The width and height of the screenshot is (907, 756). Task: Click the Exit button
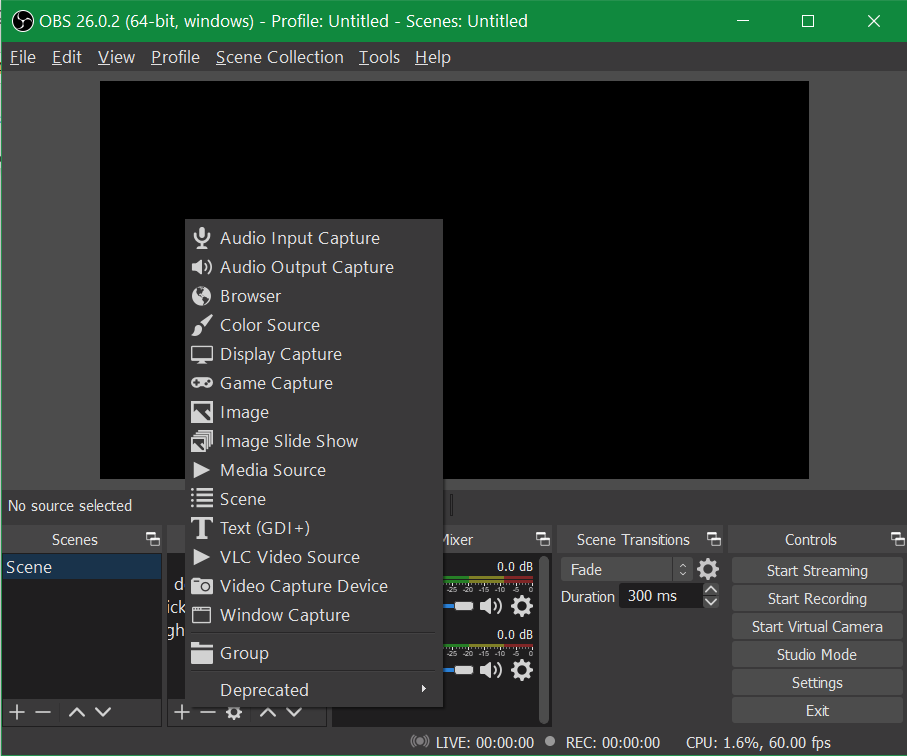[817, 710]
